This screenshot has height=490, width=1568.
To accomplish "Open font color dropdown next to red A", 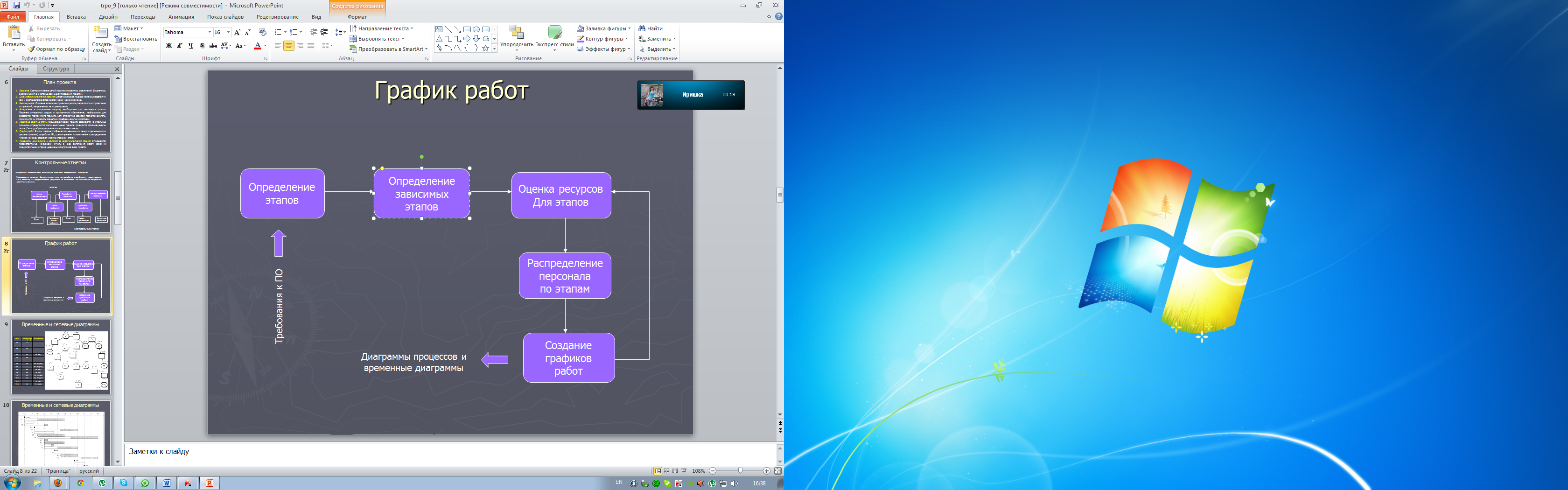I will pos(266,46).
